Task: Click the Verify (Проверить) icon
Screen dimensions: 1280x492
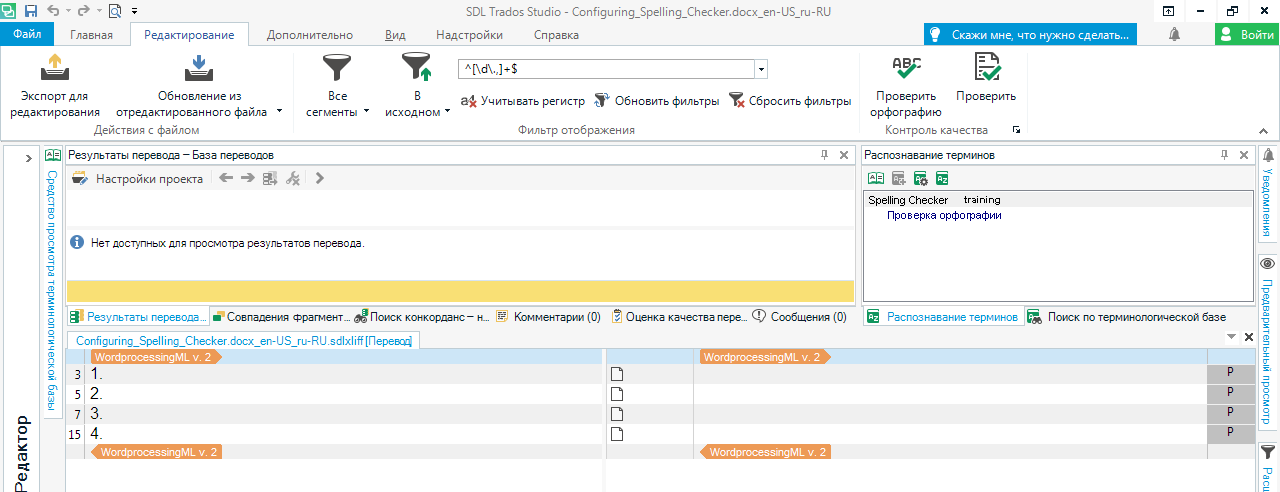Action: tap(985, 69)
